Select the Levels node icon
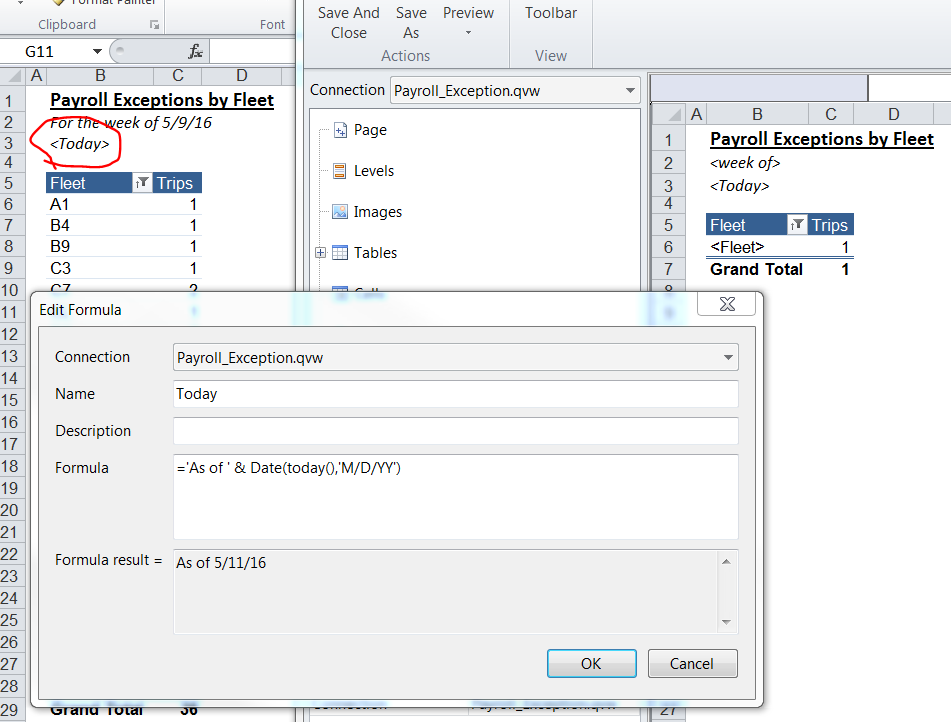This screenshot has width=951, height=722. click(x=340, y=171)
